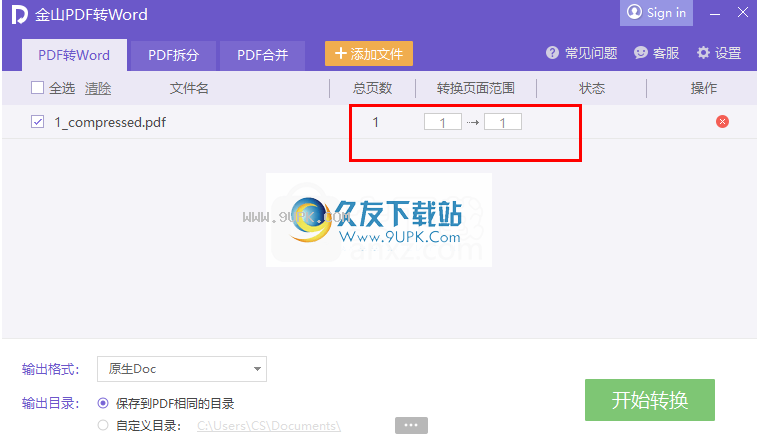Click the Sign in button
Viewport: 758px width, 440px height.
(x=656, y=13)
